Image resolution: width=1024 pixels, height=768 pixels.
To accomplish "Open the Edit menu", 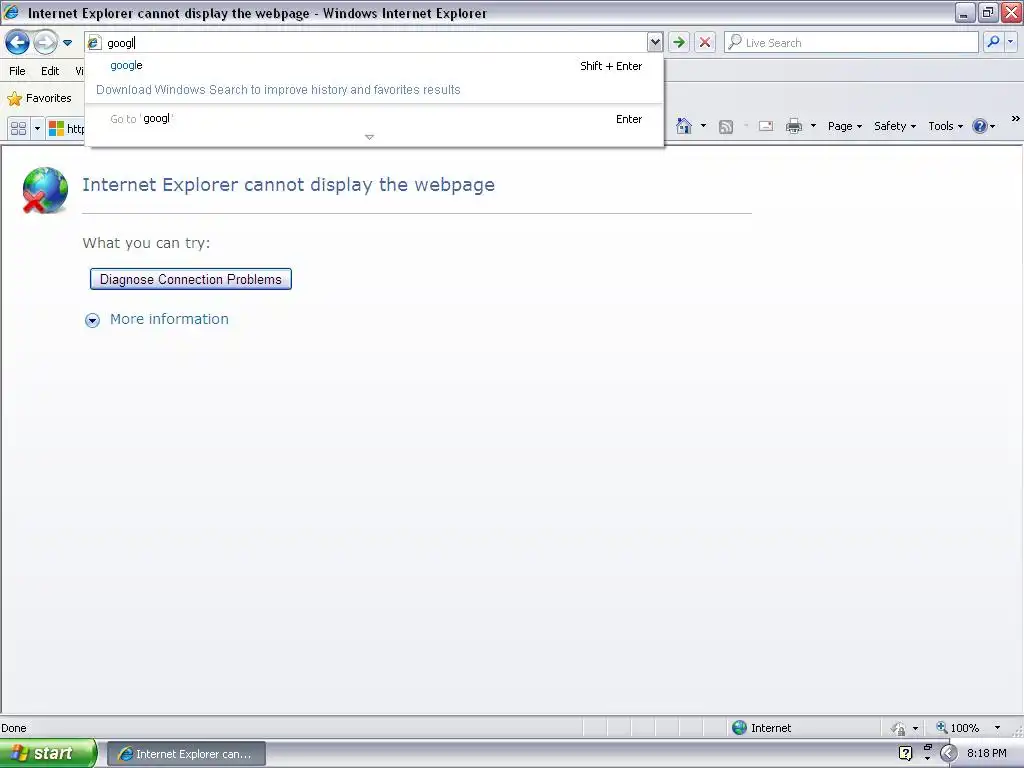I will pyautogui.click(x=50, y=71).
